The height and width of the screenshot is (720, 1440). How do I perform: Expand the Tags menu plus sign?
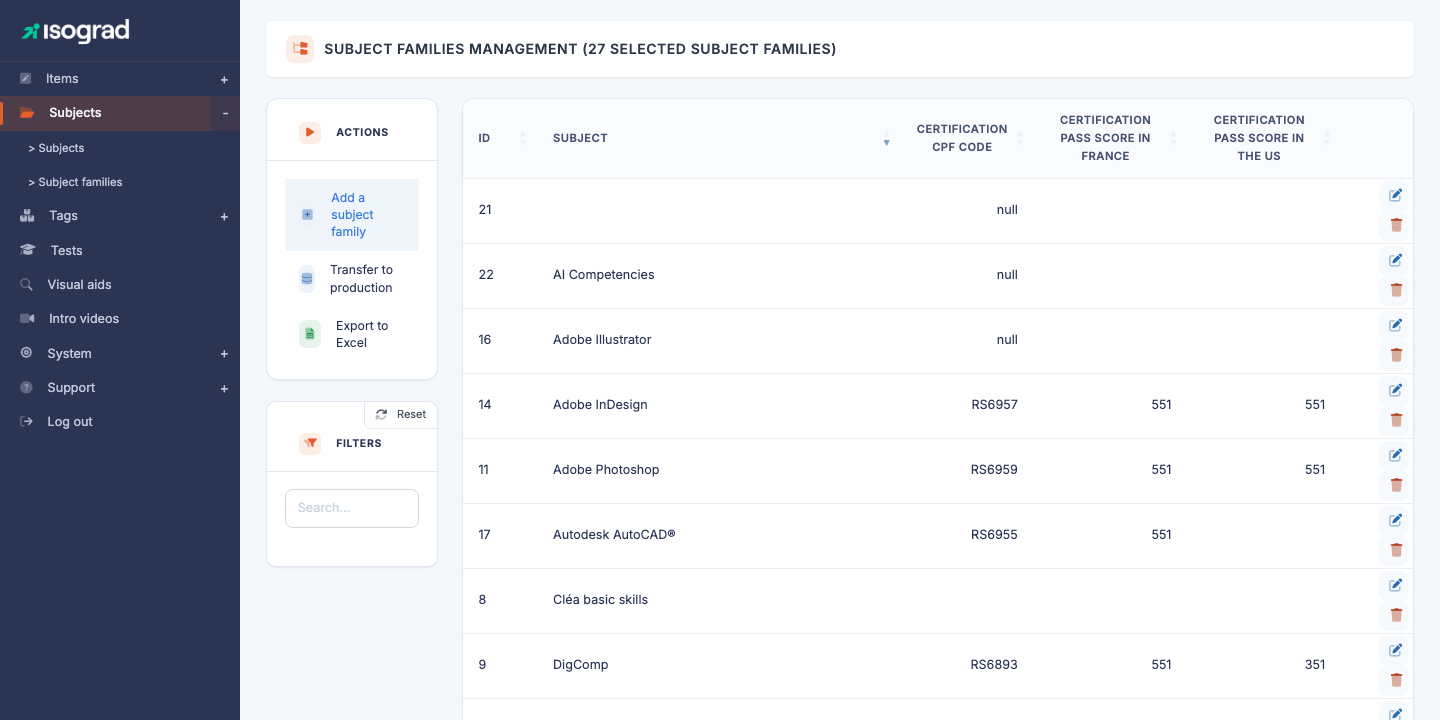click(x=224, y=216)
